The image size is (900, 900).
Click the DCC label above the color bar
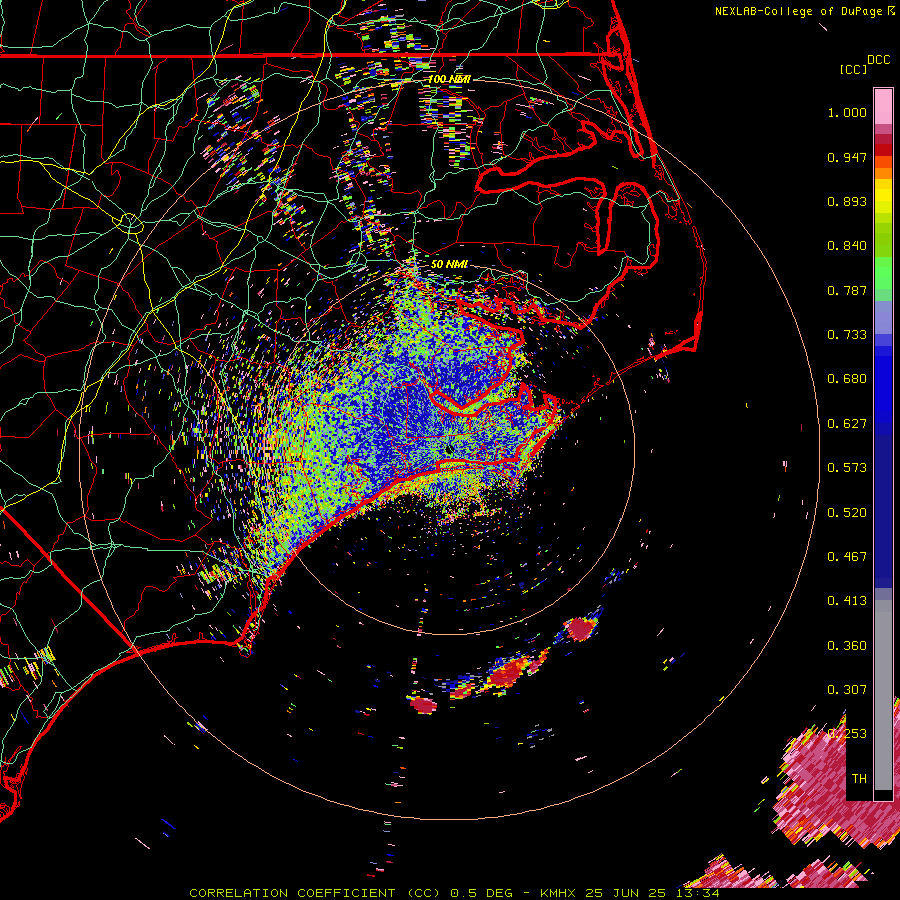[x=879, y=59]
